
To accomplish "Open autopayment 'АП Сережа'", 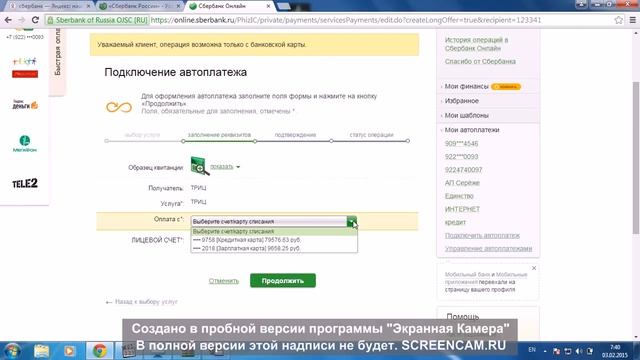I will tap(462, 183).
